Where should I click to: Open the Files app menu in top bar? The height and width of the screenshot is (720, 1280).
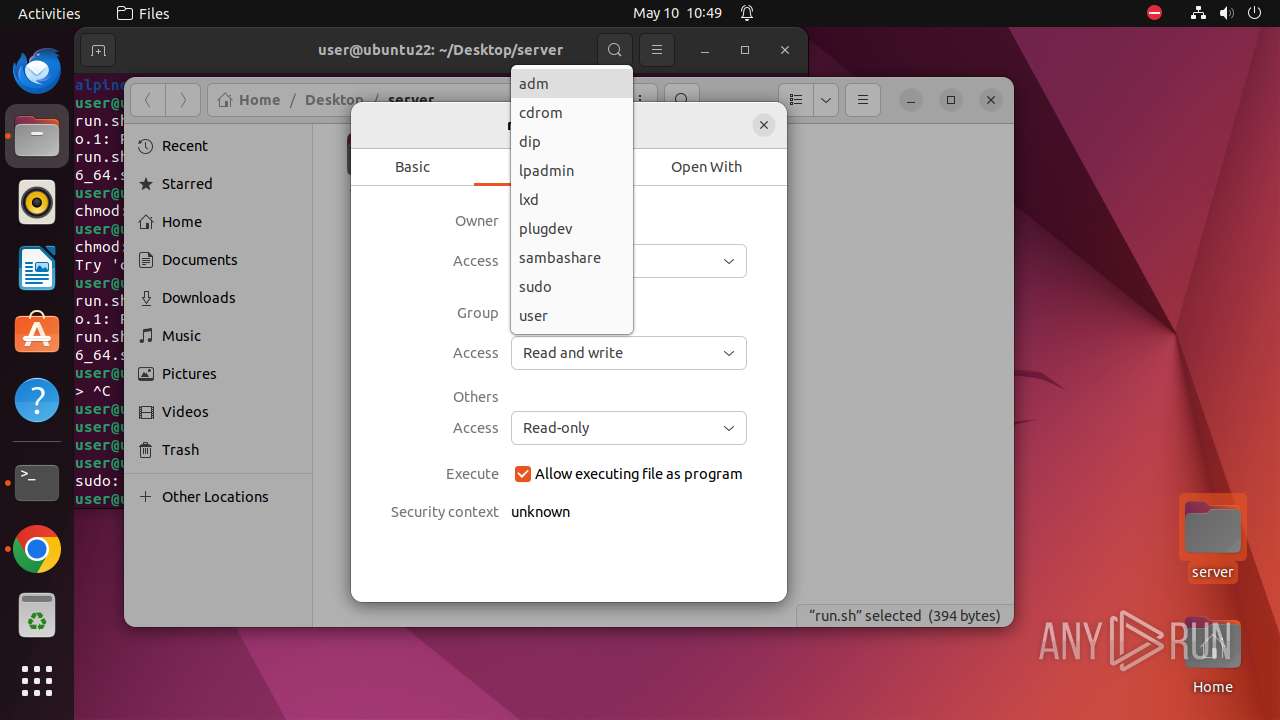[143, 13]
